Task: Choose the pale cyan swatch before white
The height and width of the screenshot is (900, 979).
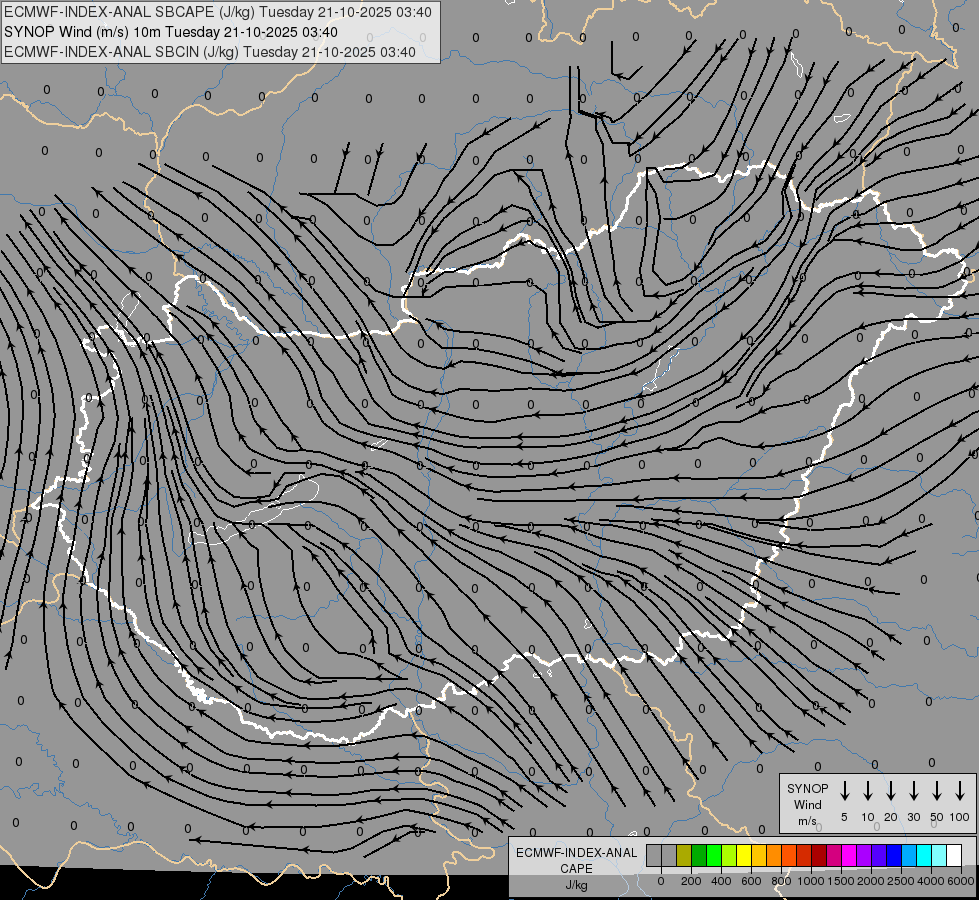Action: (938, 856)
